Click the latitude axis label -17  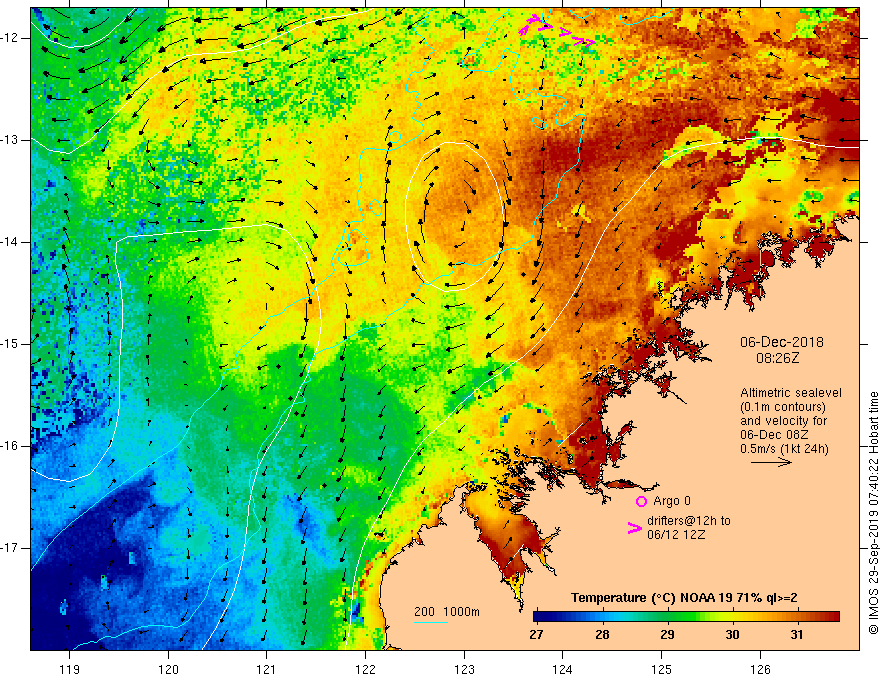point(10,548)
